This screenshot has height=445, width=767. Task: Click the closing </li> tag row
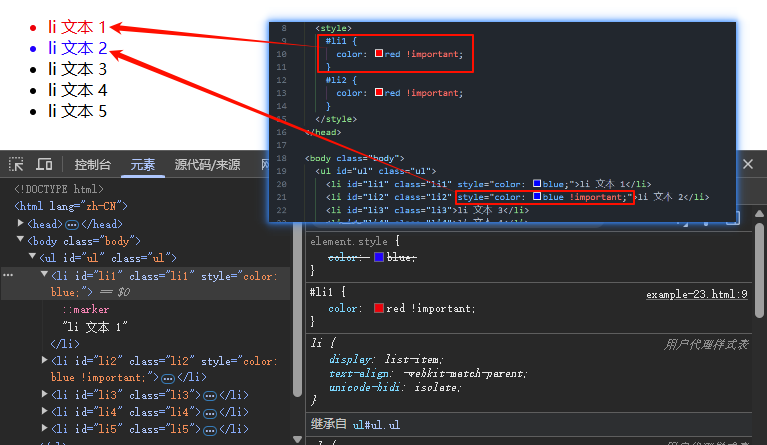click(x=65, y=344)
